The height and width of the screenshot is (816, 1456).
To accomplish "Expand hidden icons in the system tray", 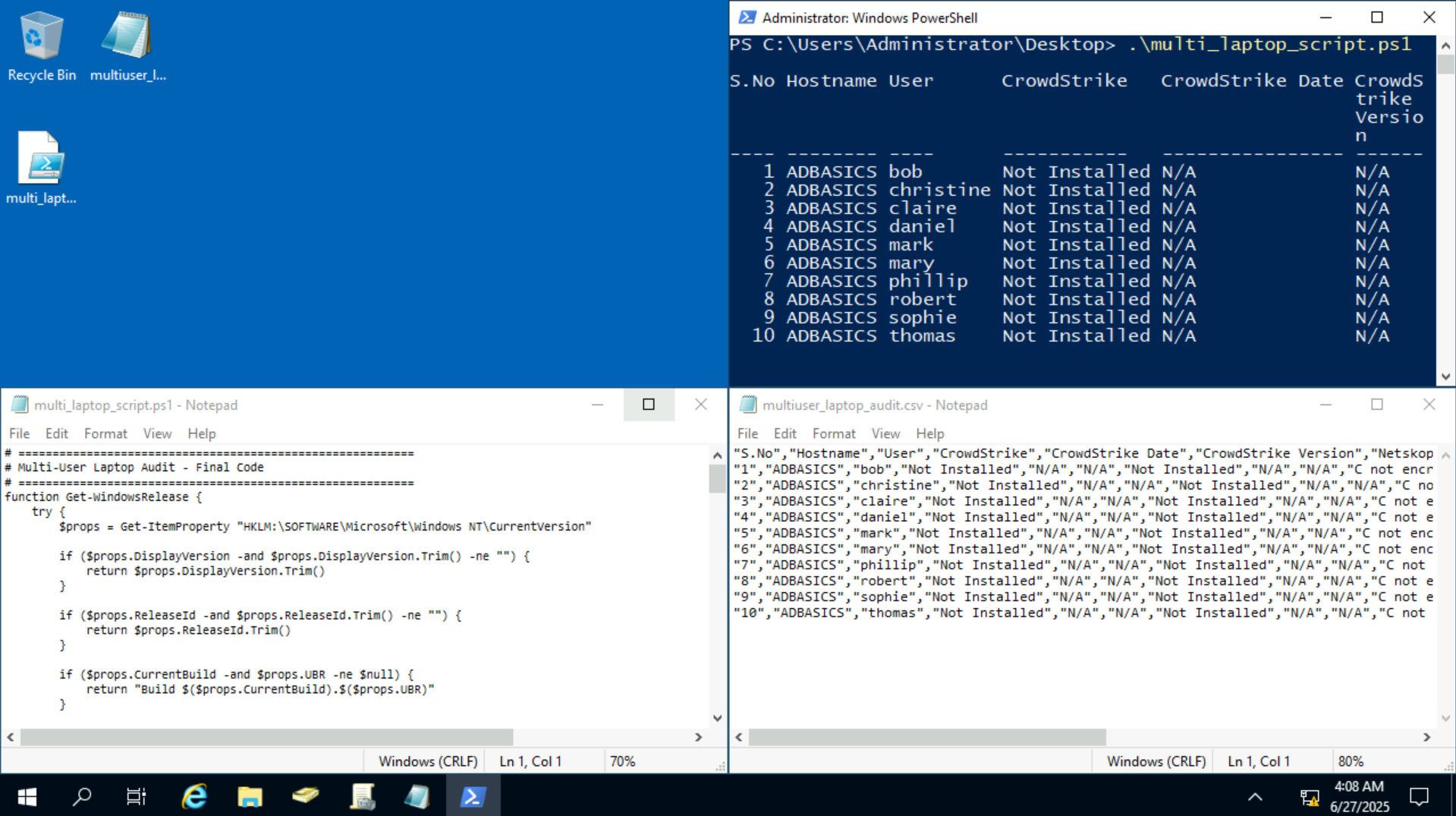I will [x=1256, y=796].
